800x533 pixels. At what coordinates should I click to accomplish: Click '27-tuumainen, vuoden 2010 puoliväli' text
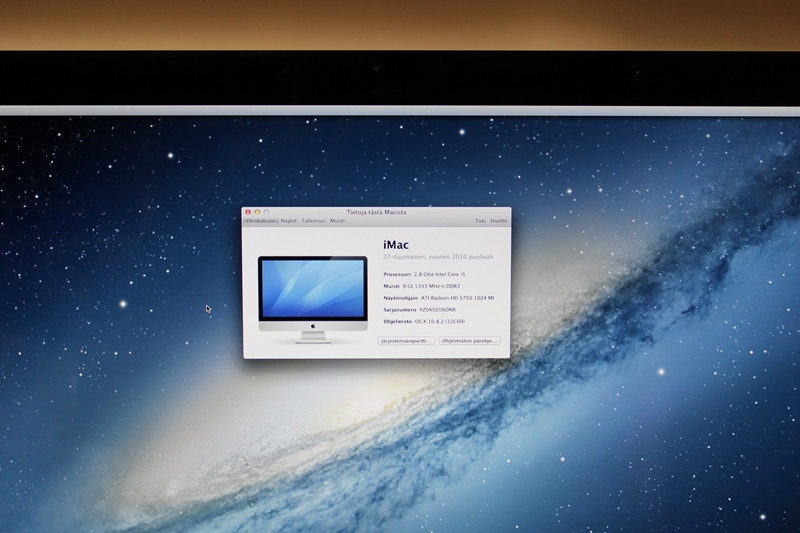pyautogui.click(x=438, y=257)
